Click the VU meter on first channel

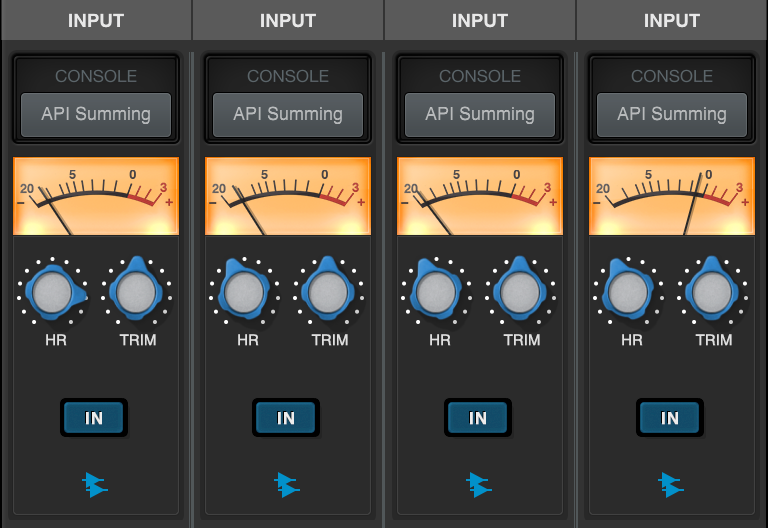pos(96,196)
